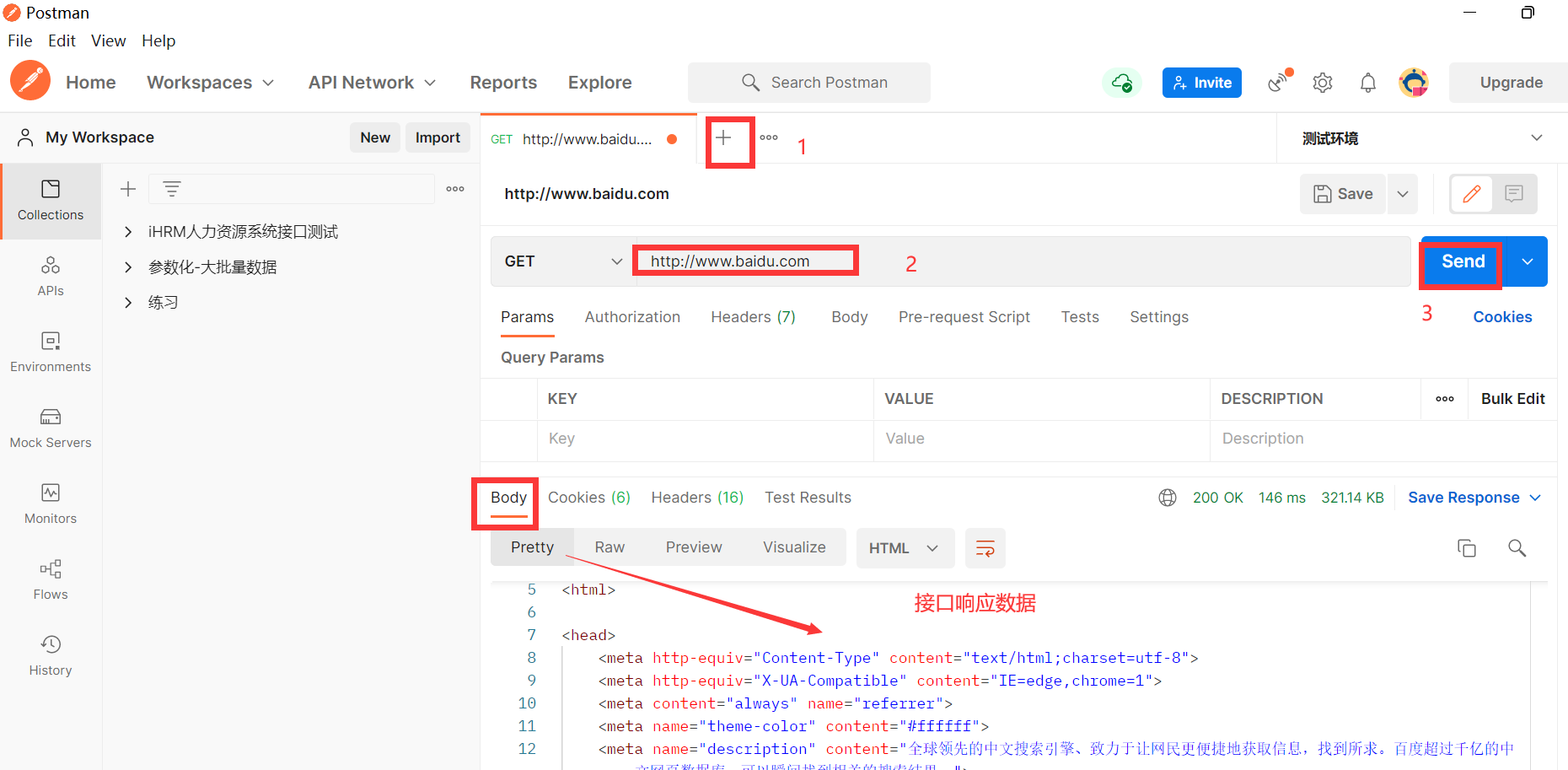Open the Cookies link below Send

[x=1502, y=317]
